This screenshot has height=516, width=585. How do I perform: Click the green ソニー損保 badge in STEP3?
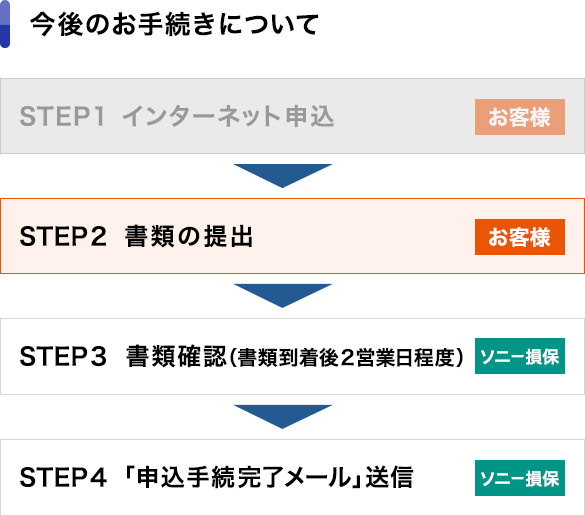520,356
